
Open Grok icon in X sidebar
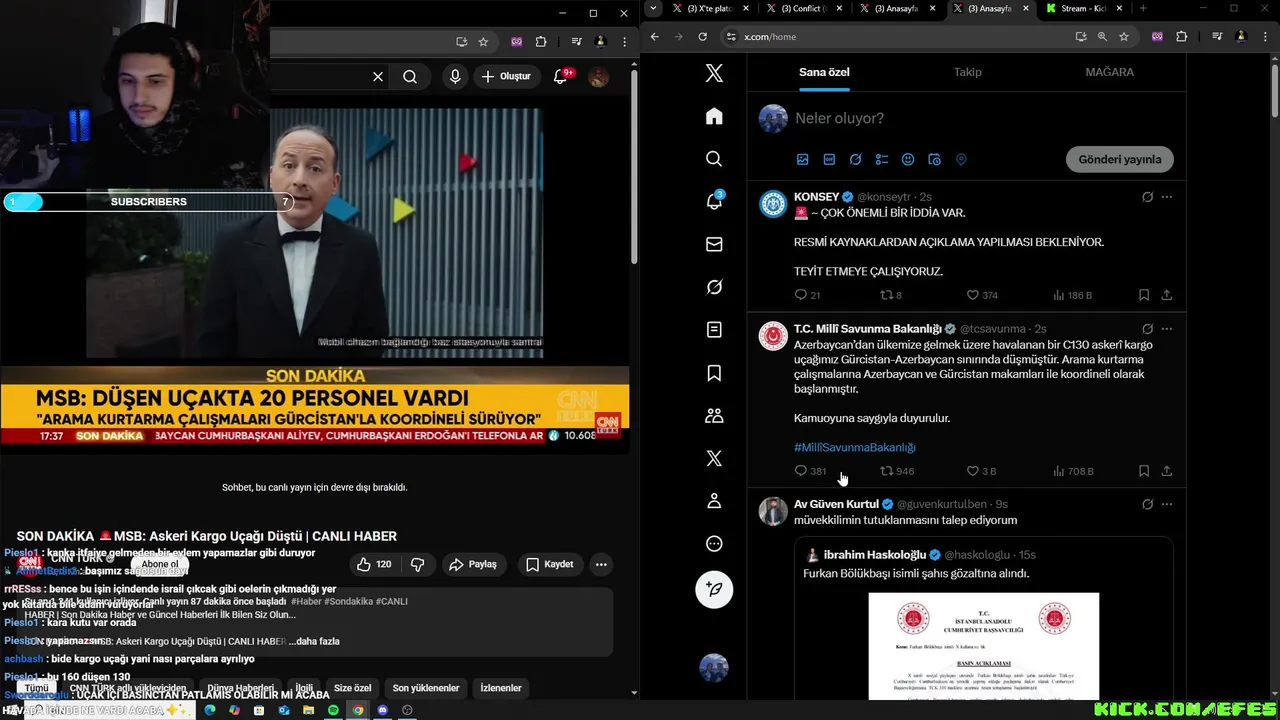(714, 287)
